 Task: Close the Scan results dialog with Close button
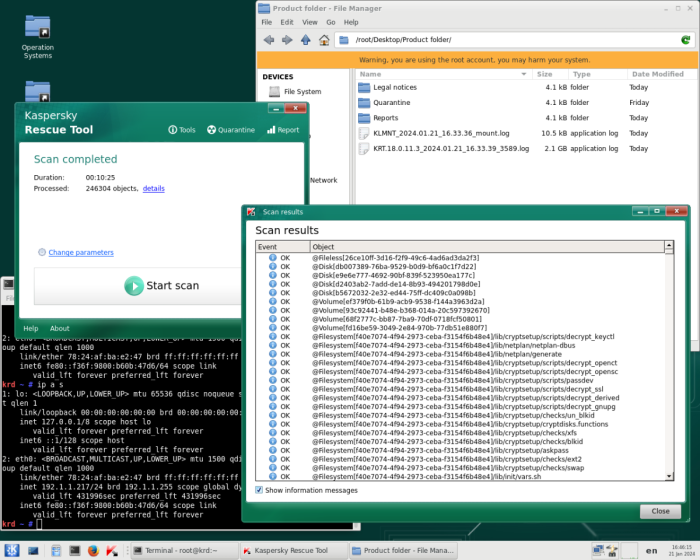[660, 511]
